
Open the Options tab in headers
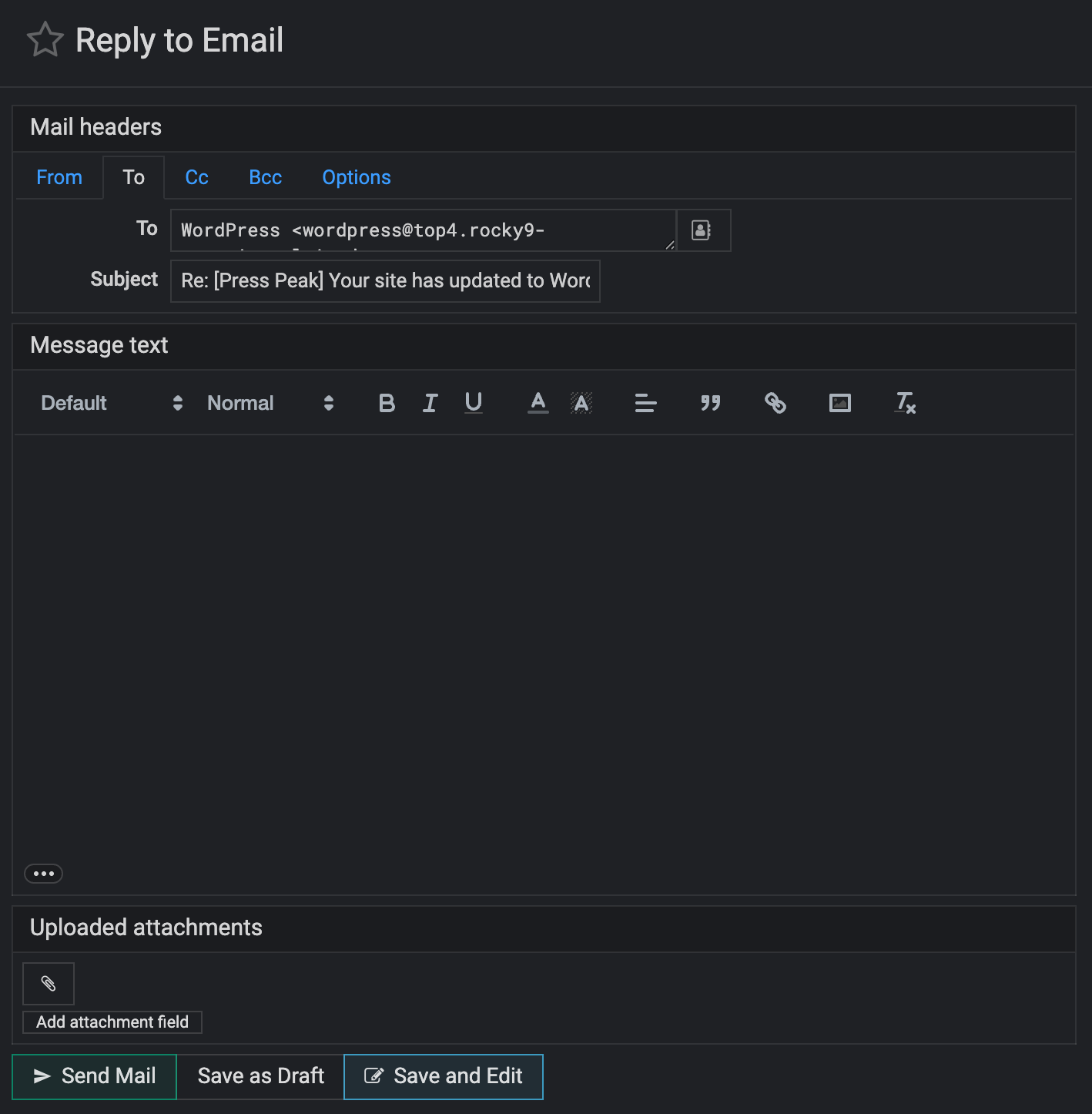point(356,178)
